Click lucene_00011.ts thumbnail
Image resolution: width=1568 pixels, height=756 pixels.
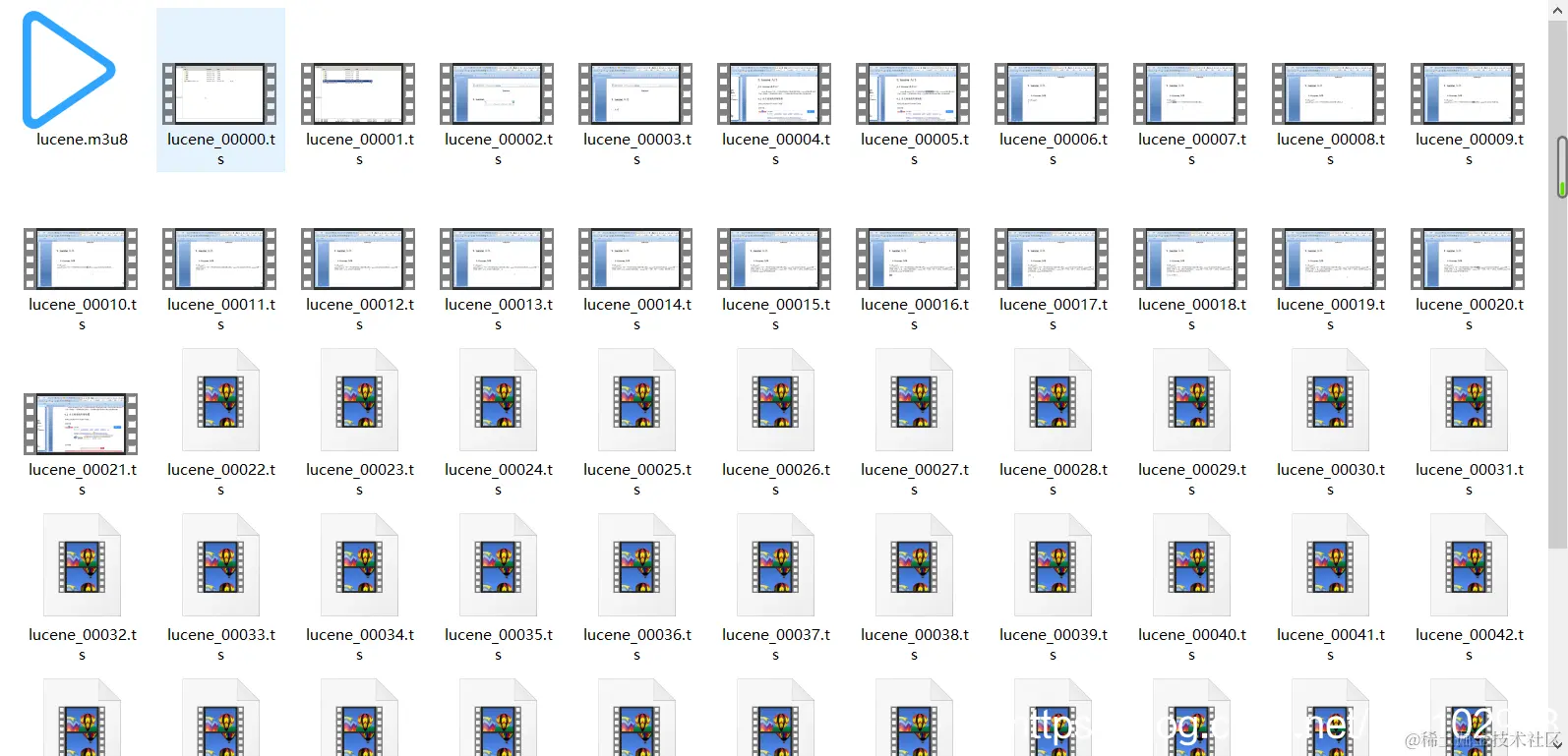pyautogui.click(x=219, y=260)
